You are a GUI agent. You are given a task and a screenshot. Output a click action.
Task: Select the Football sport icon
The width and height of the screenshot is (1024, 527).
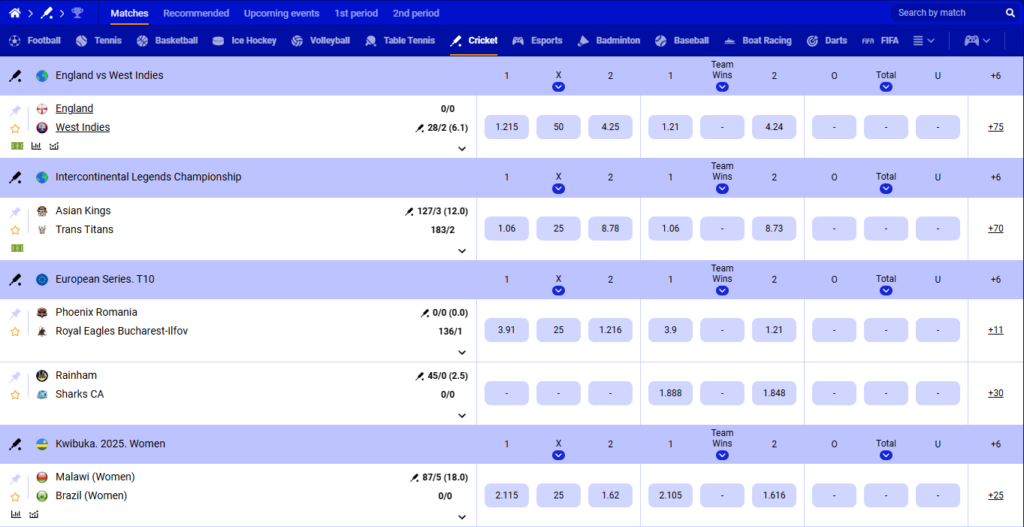(14, 40)
